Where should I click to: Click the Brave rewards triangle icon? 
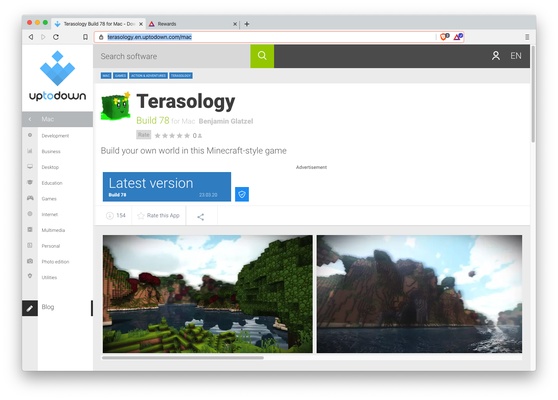(x=458, y=37)
